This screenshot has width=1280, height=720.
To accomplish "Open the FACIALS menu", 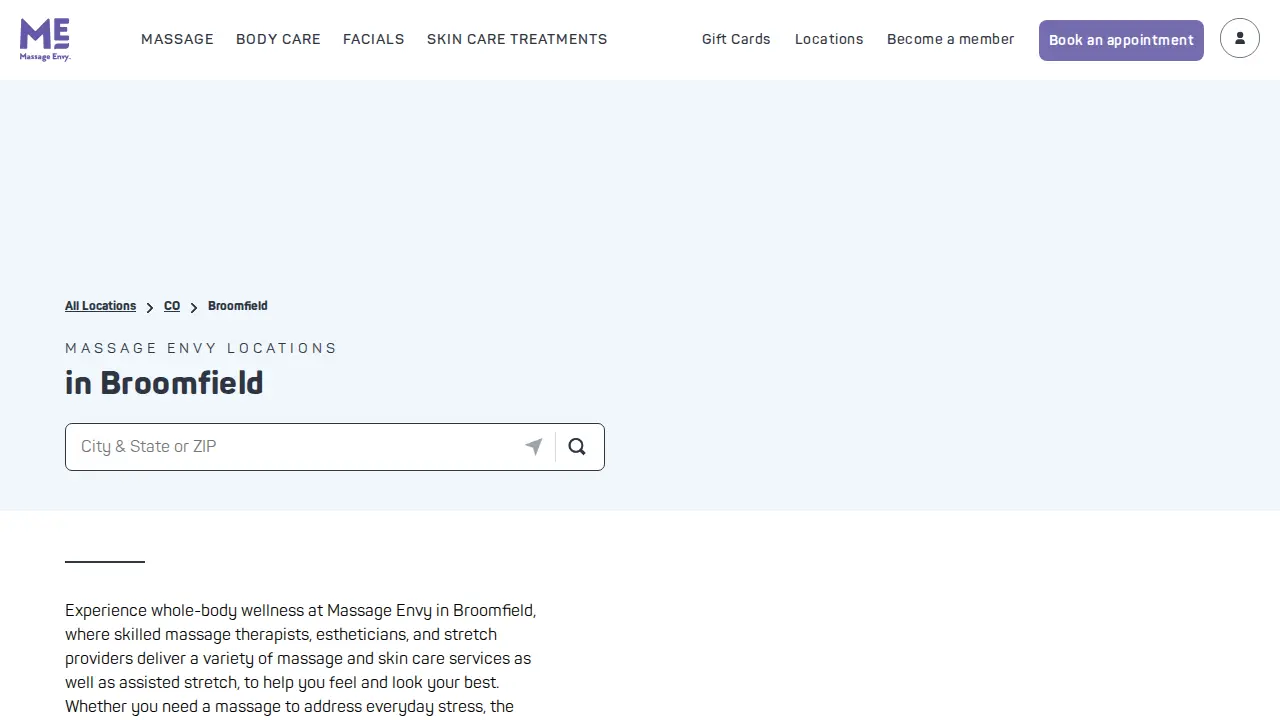I will 374,39.
